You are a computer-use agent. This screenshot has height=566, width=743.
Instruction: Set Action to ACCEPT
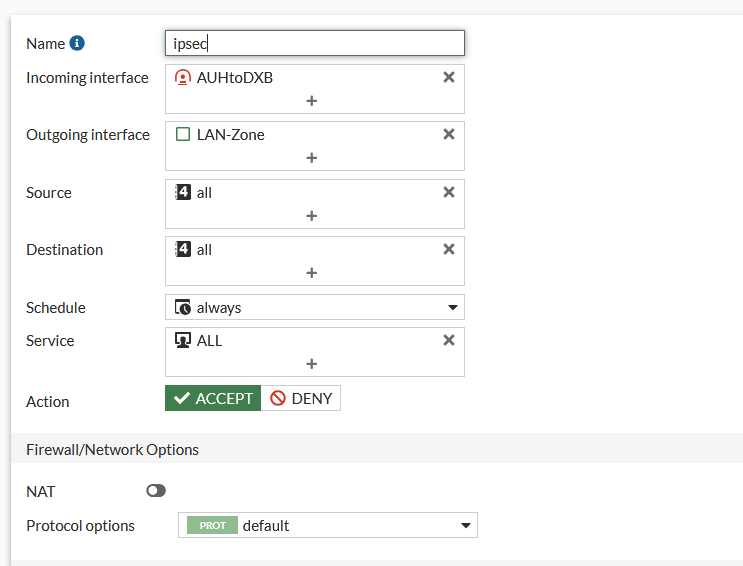point(213,398)
